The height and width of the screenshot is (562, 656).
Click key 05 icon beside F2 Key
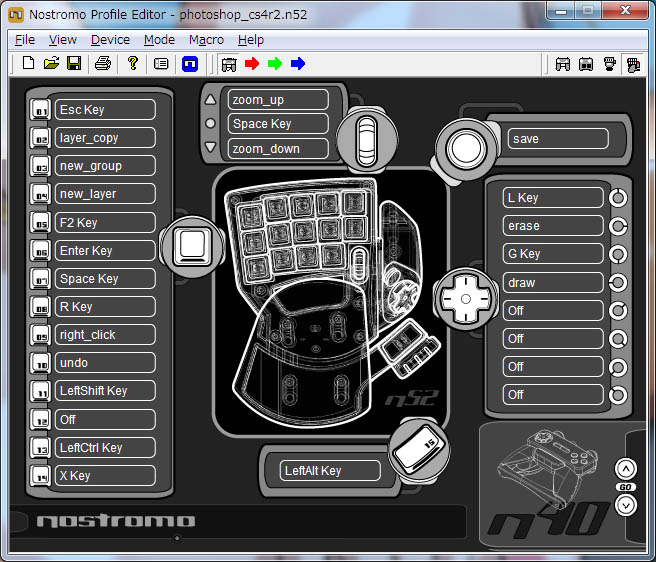(x=41, y=223)
